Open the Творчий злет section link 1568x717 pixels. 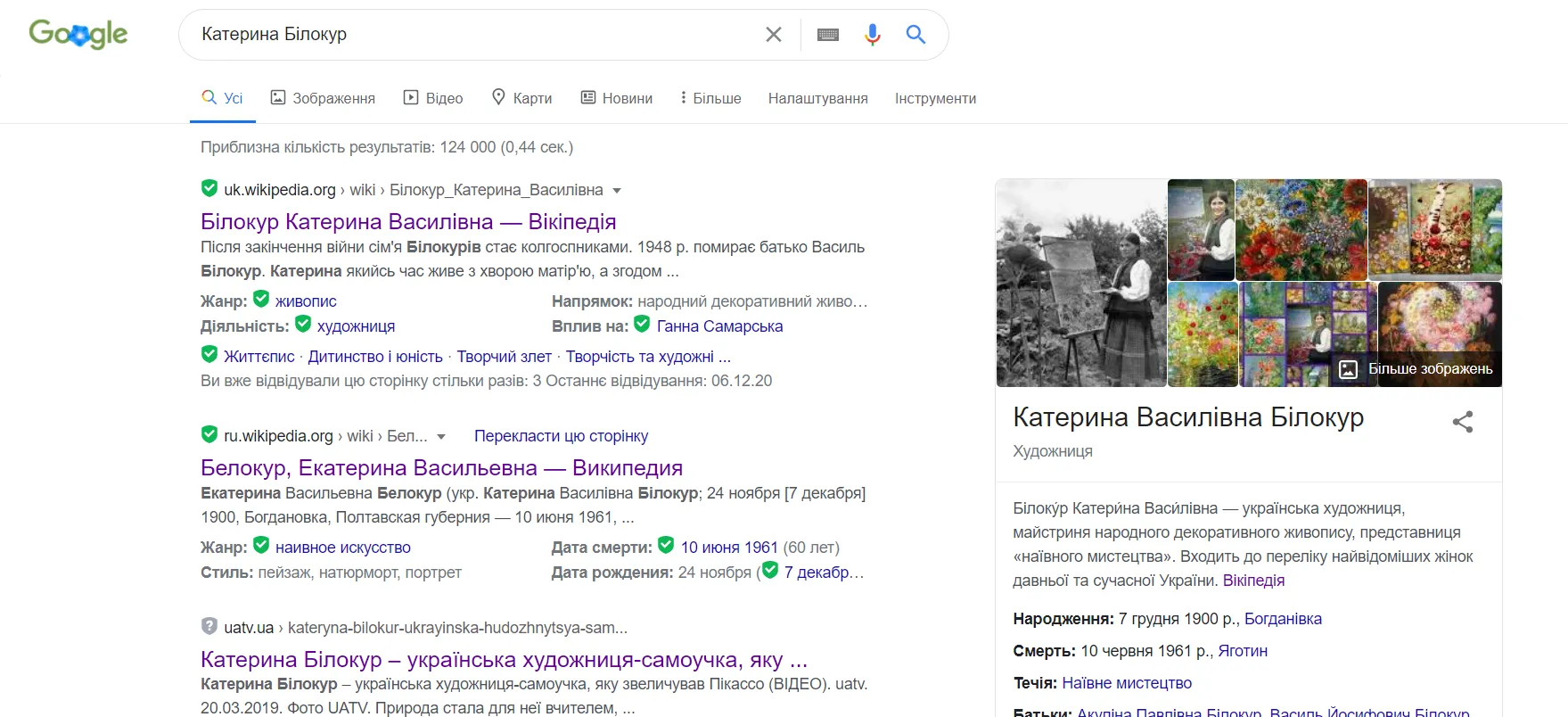click(505, 357)
